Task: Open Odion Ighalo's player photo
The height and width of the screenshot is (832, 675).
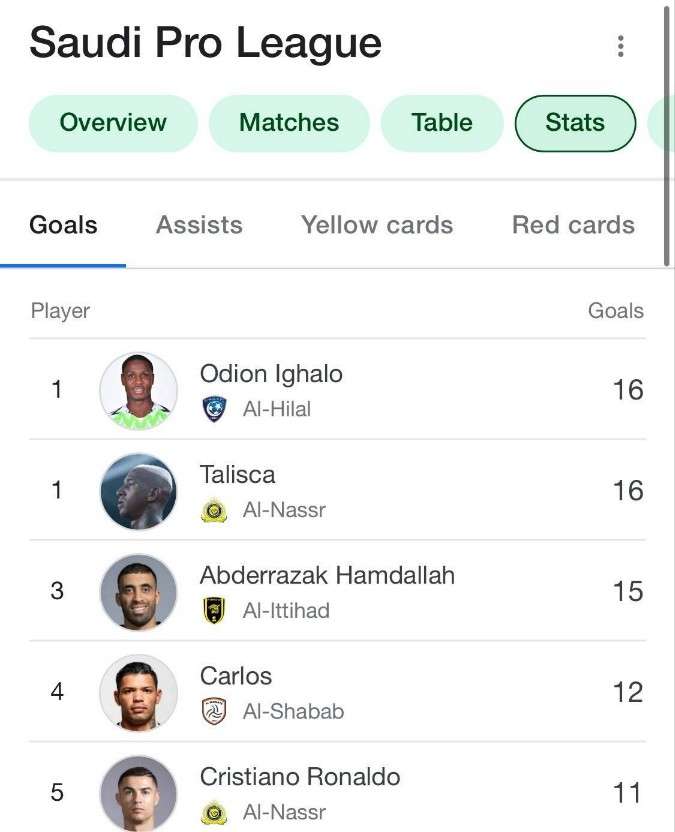Action: tap(139, 390)
